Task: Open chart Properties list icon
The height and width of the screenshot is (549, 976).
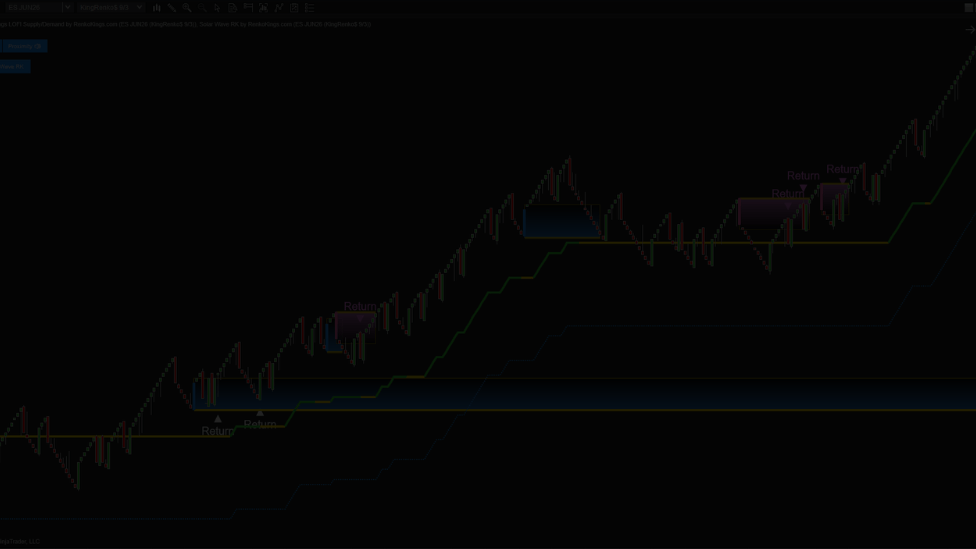Action: coord(310,7)
